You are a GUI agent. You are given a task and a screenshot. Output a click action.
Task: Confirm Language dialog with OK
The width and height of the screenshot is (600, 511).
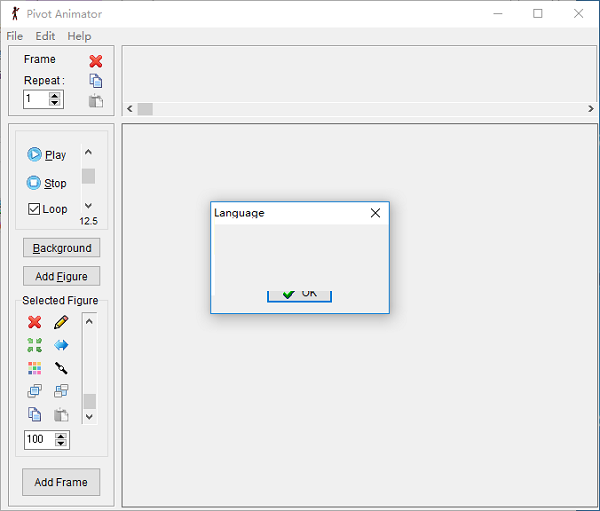coord(299,296)
